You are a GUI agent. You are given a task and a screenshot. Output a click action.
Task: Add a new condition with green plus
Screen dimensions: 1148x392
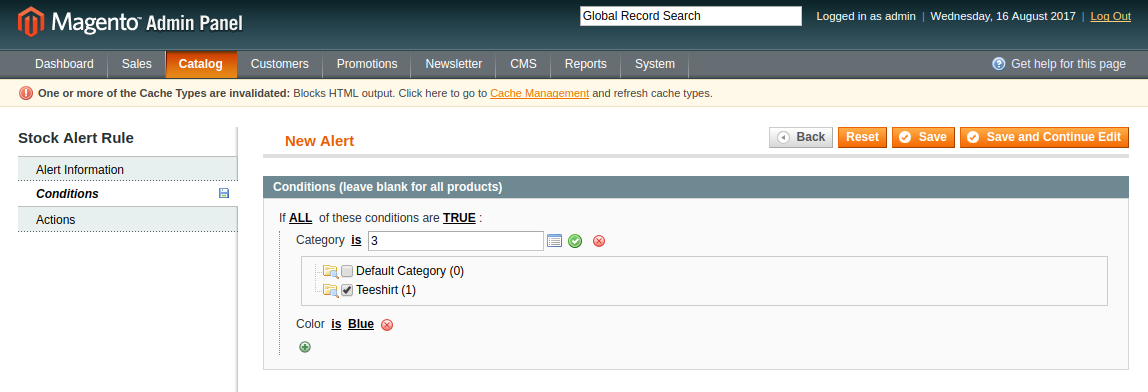coord(305,347)
